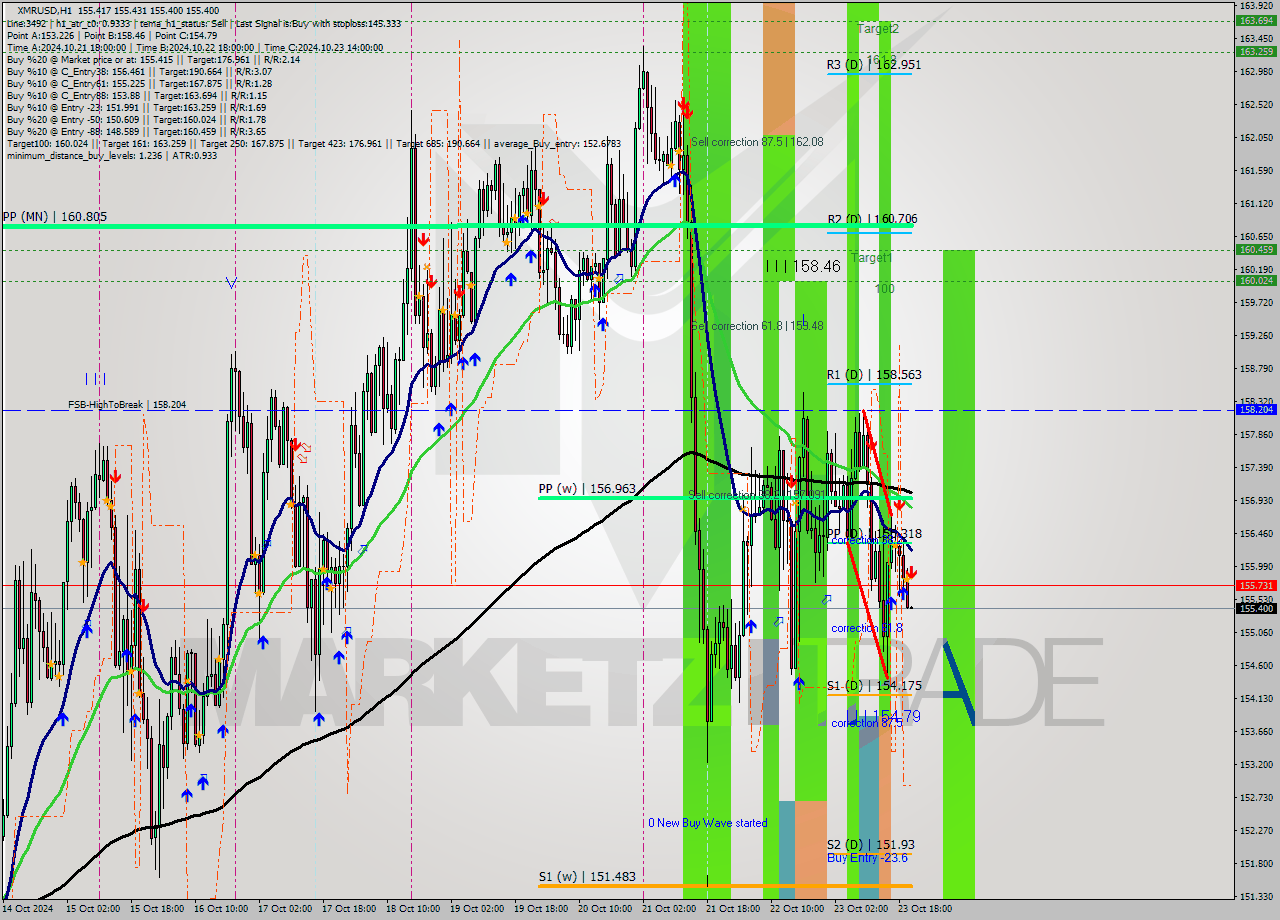
Task: Click the red 155.731 price tag on axis
Action: (x=1256, y=586)
